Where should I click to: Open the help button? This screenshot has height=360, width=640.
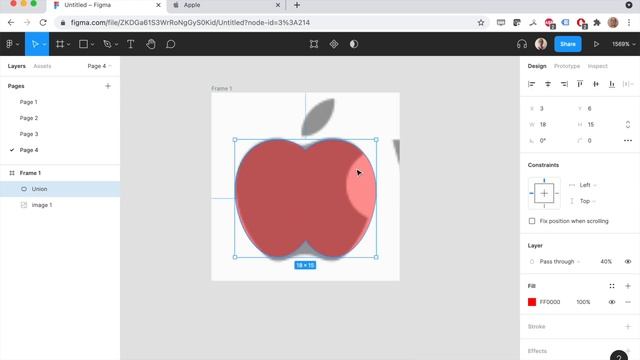(619, 356)
